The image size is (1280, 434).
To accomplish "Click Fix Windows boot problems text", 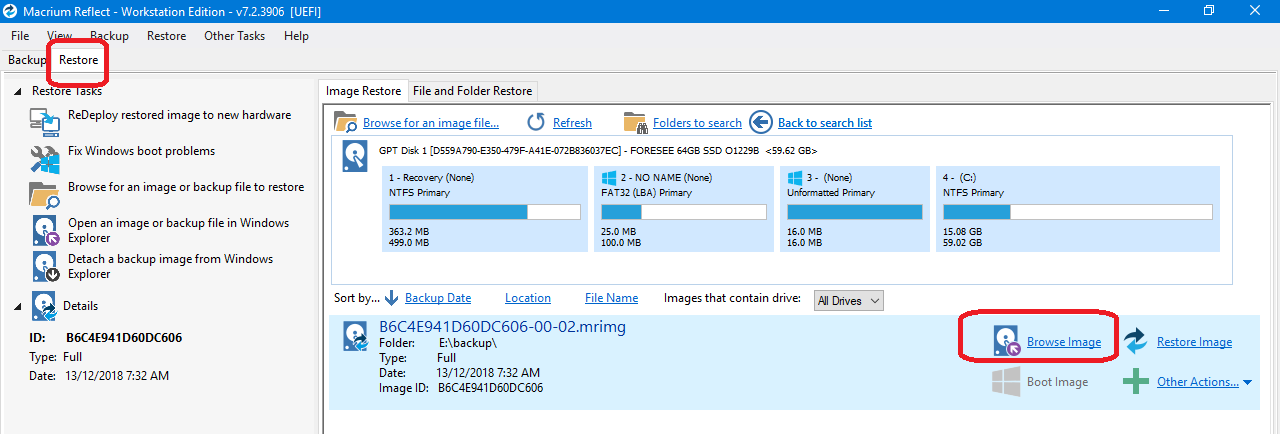I will [141, 151].
